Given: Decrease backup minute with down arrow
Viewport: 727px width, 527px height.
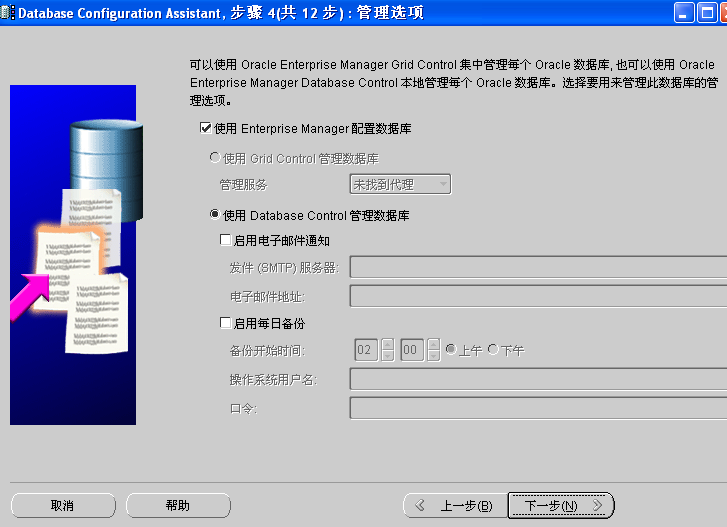Looking at the screenshot, I should pos(434,356).
